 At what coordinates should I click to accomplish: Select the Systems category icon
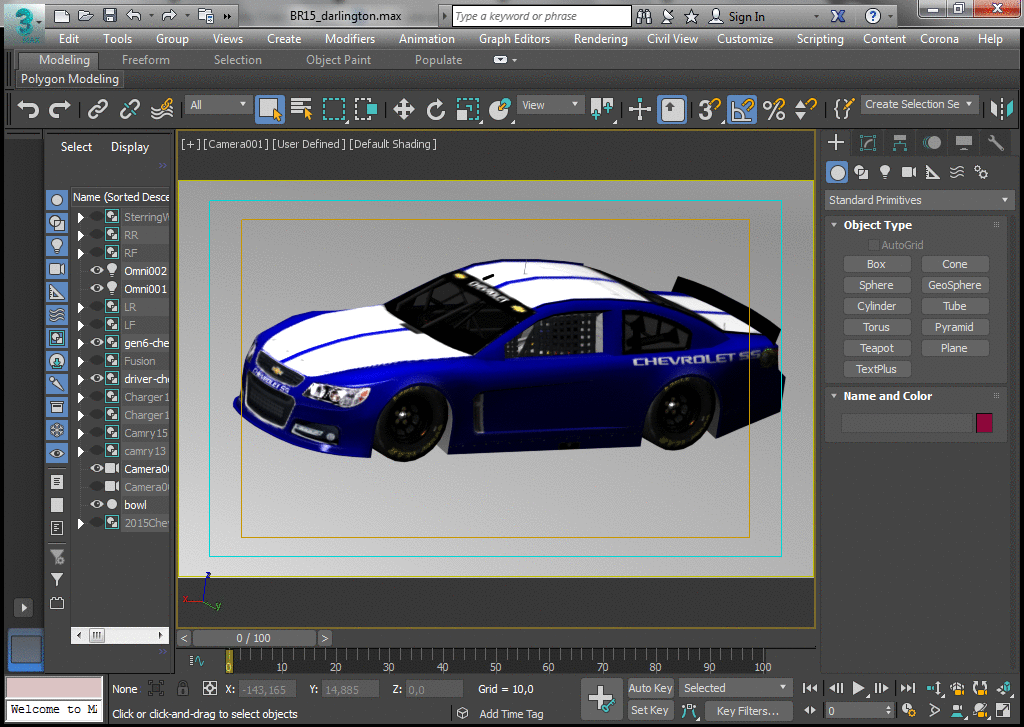point(981,172)
